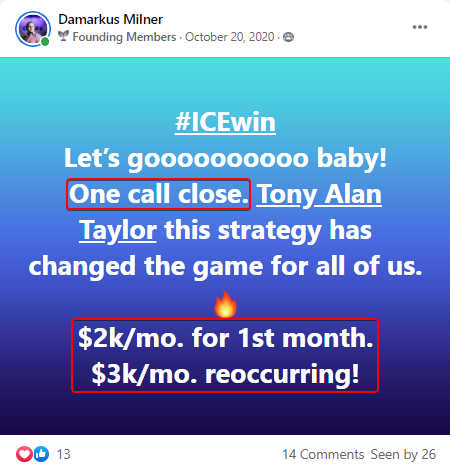Click the underlined Taylor tag text

(x=118, y=230)
